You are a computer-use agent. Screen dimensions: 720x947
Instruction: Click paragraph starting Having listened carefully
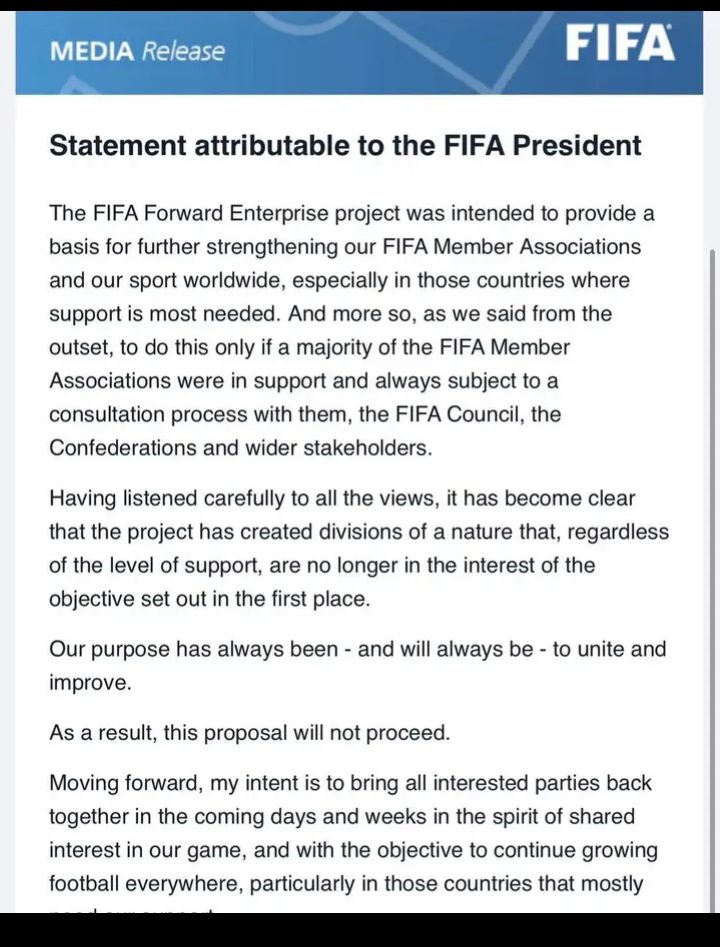coord(359,548)
